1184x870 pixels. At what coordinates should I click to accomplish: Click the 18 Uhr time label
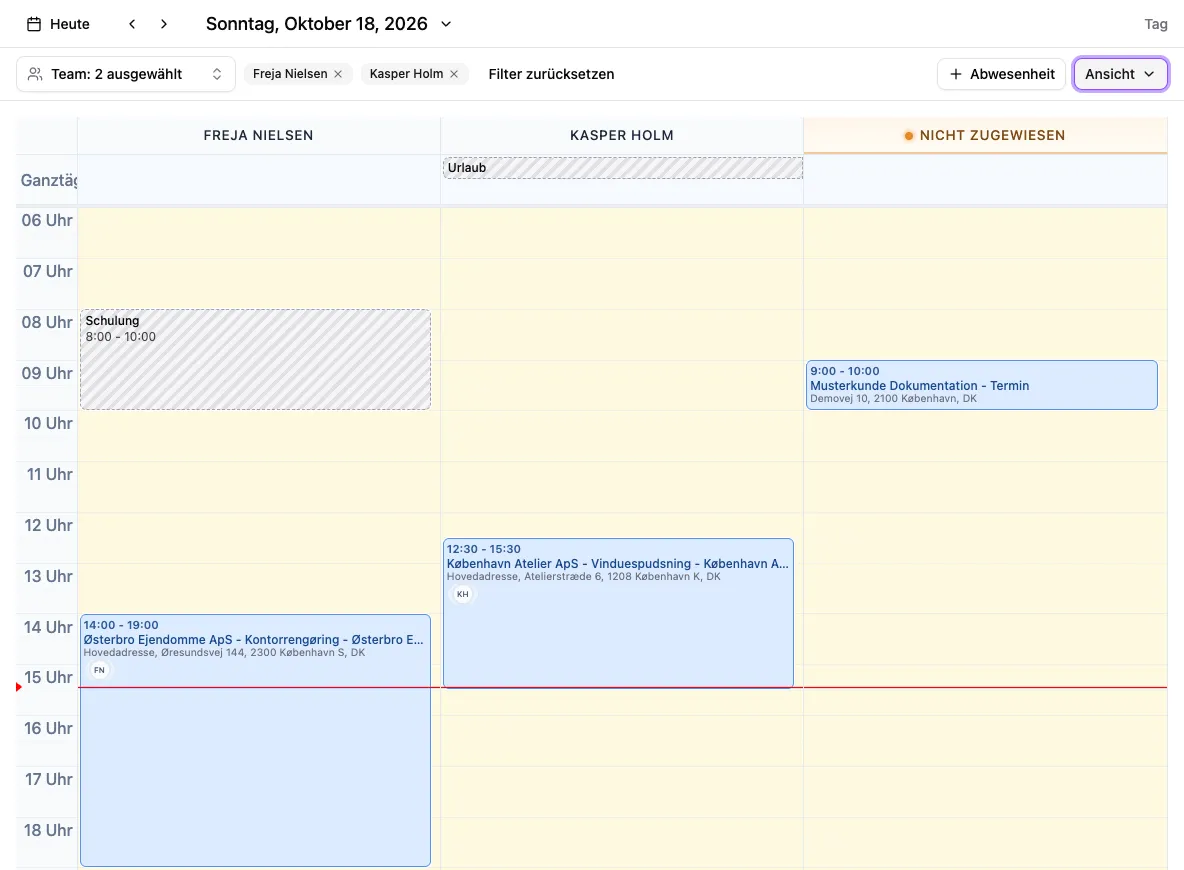coord(48,831)
